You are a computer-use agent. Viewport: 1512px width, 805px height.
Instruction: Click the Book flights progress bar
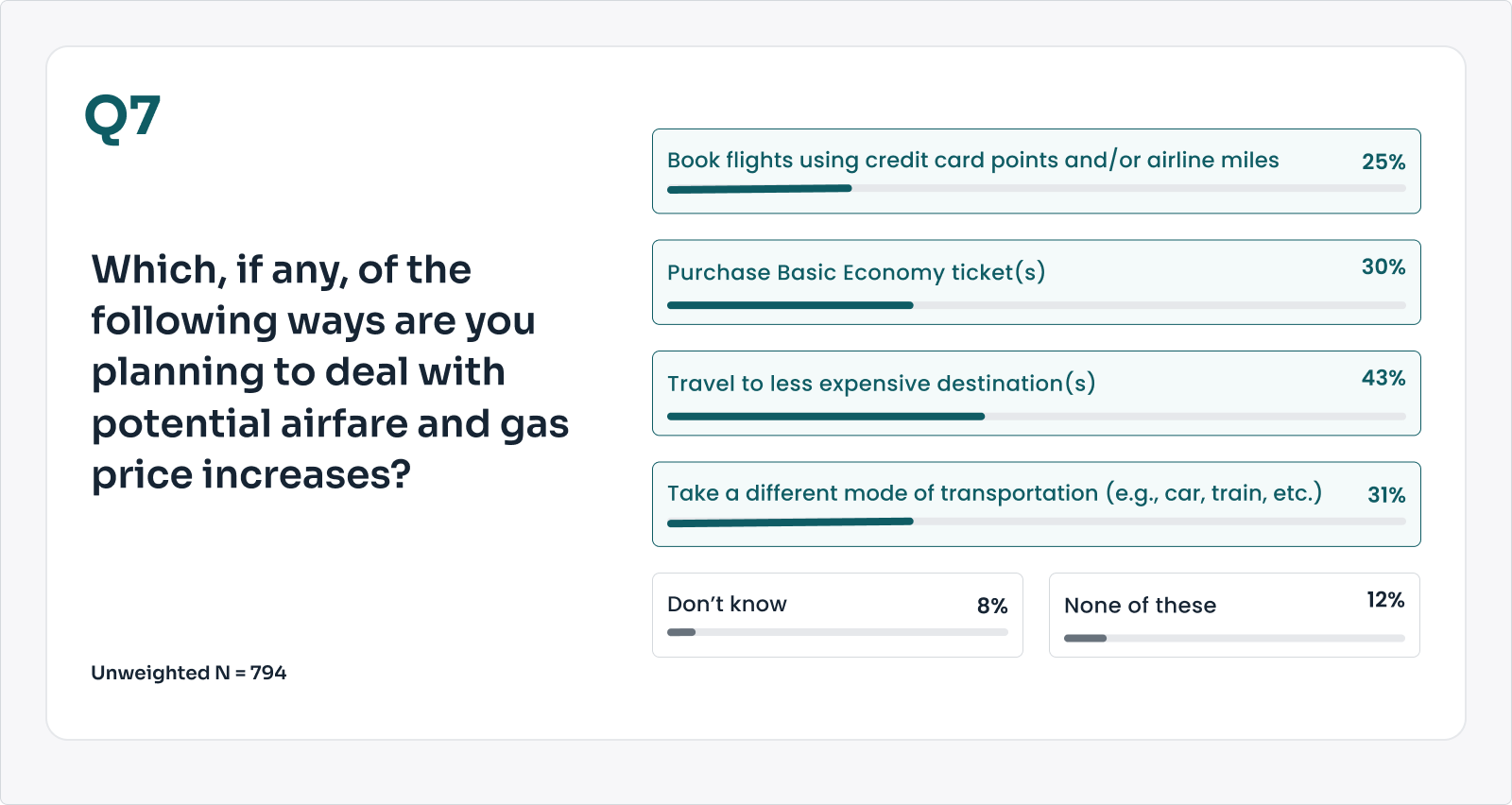(1036, 189)
